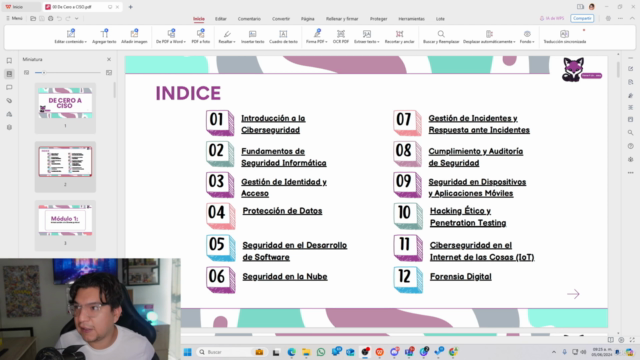Open Hacking Ético y Penetration Testing link

coord(468,217)
